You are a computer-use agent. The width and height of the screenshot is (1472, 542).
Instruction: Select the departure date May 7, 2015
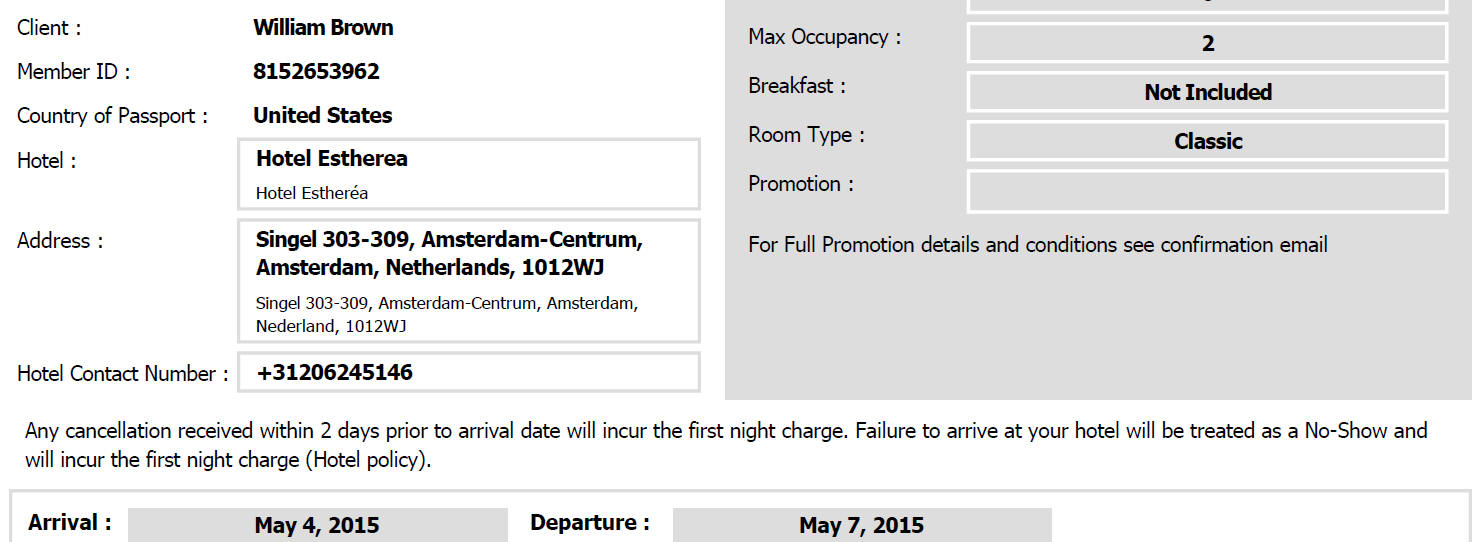point(861,525)
